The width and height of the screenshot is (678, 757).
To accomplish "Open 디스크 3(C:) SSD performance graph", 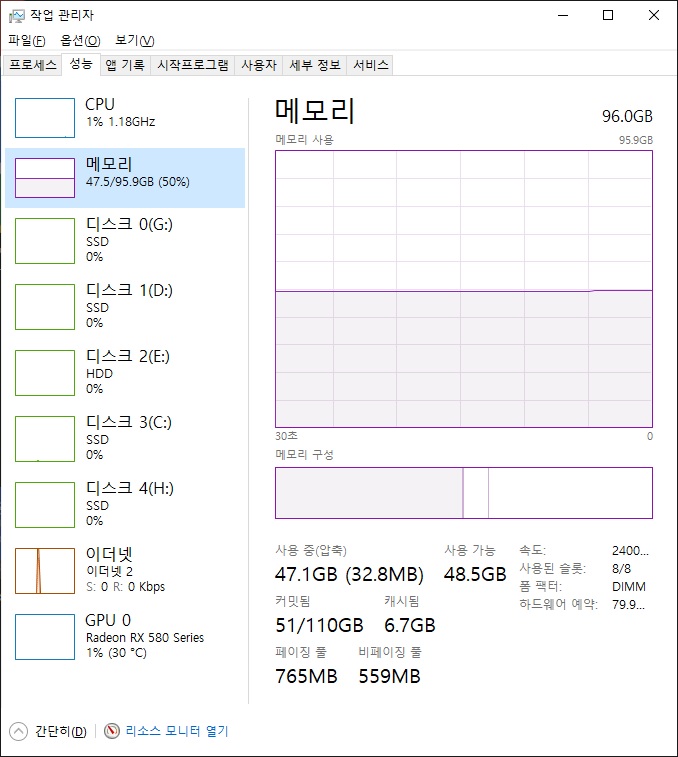I will (45, 439).
